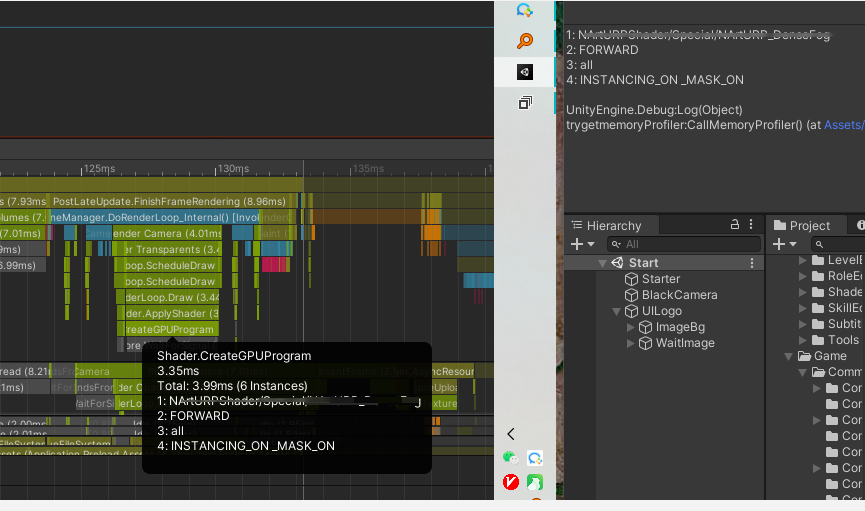Click the Unity logo next to Start

click(617, 263)
